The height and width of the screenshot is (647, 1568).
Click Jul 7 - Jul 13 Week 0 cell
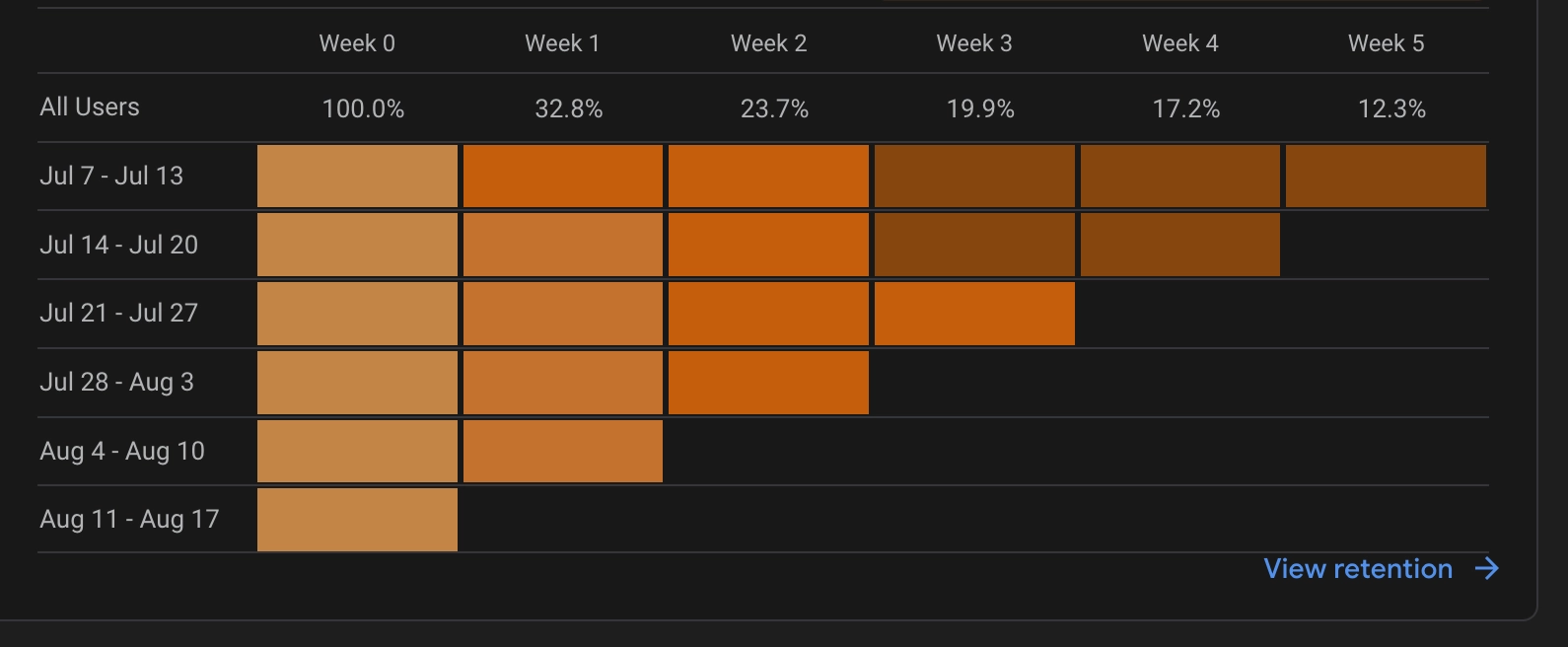(357, 177)
